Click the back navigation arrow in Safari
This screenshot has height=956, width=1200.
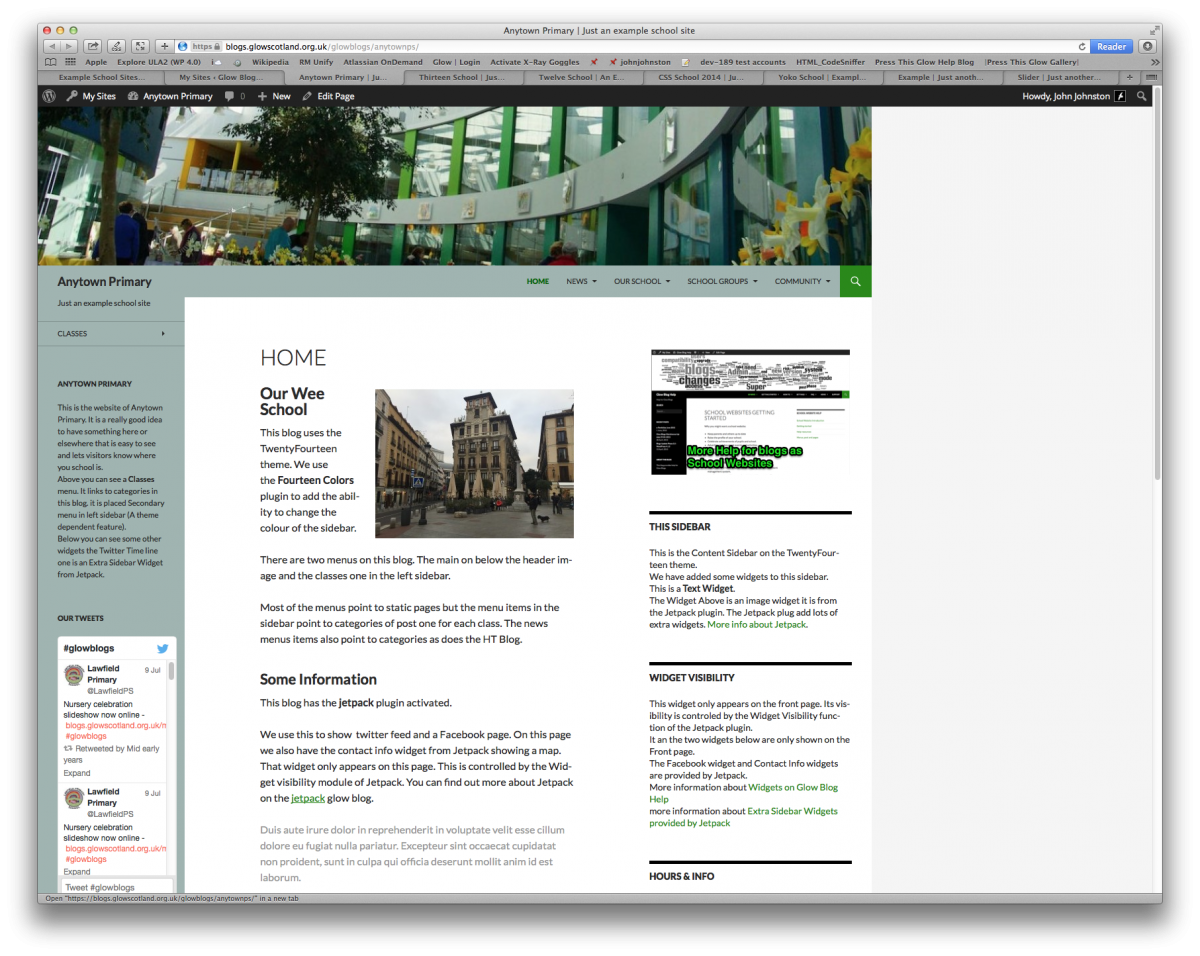(x=52, y=45)
